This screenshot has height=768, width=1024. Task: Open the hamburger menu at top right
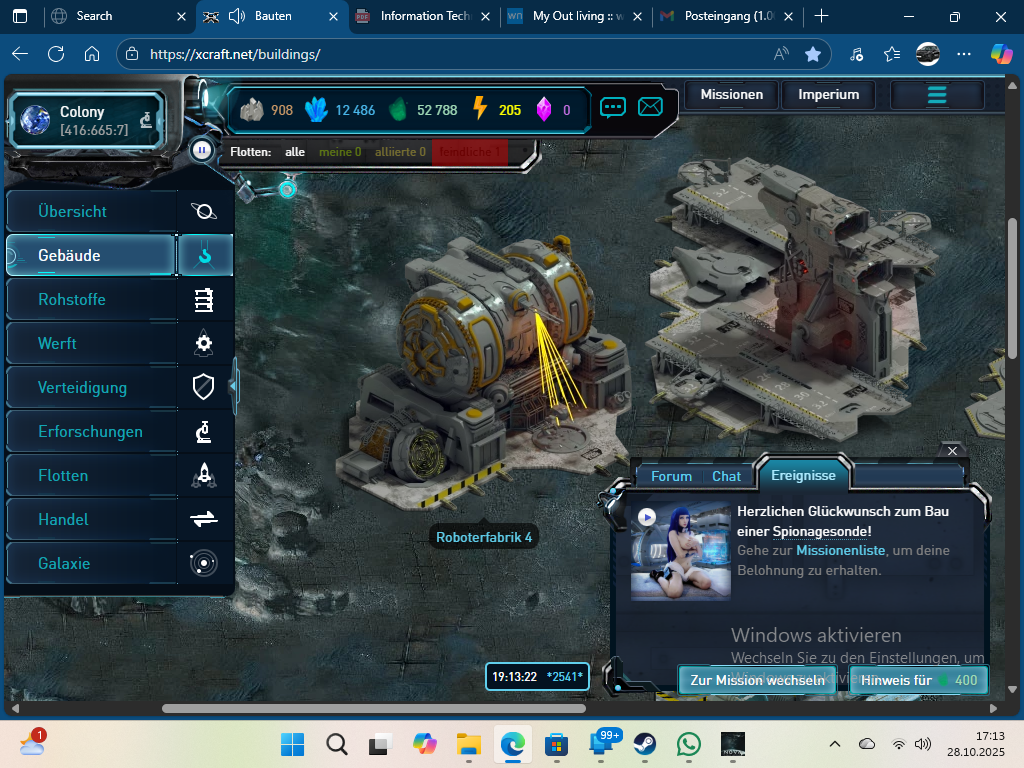[x=937, y=95]
